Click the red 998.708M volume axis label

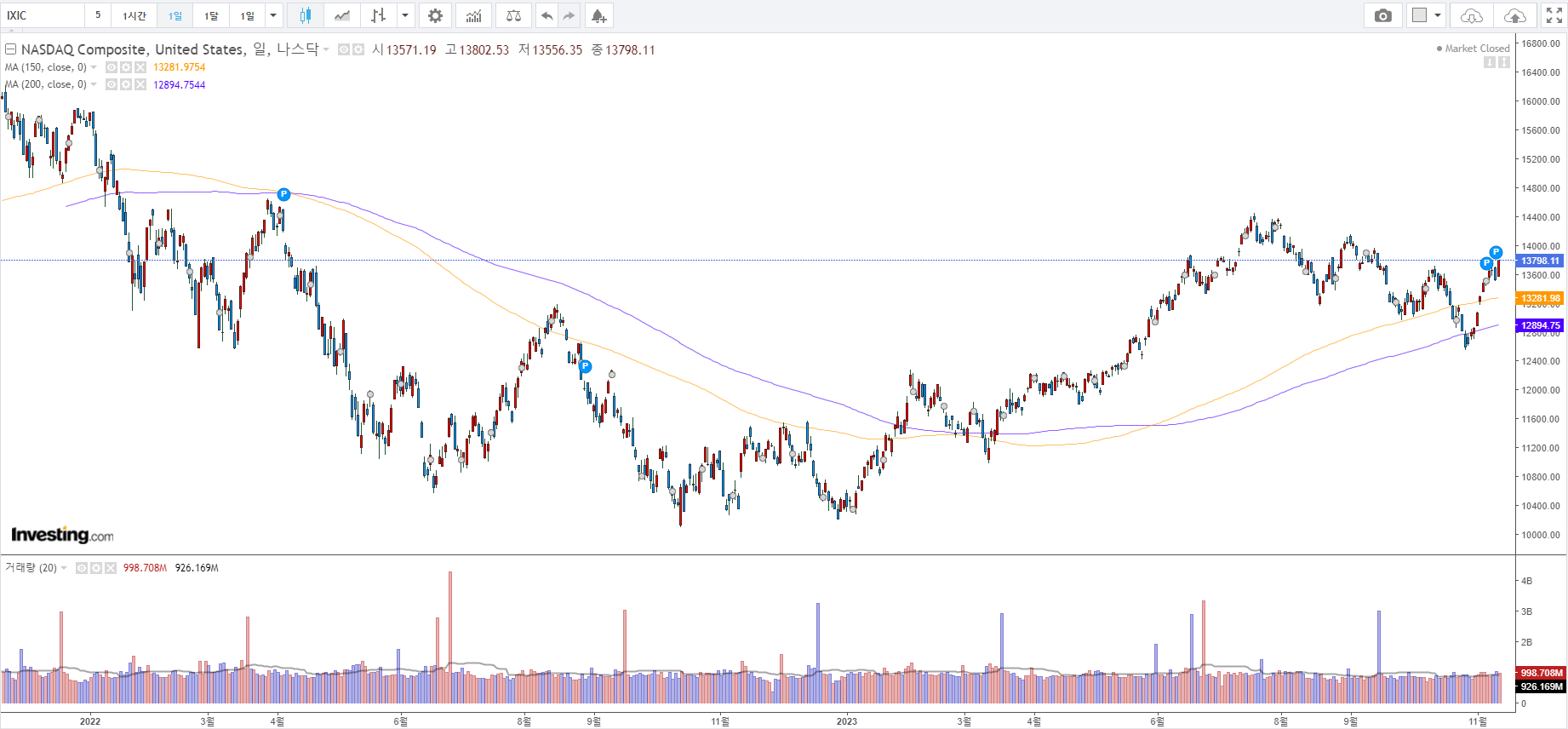tap(1541, 673)
